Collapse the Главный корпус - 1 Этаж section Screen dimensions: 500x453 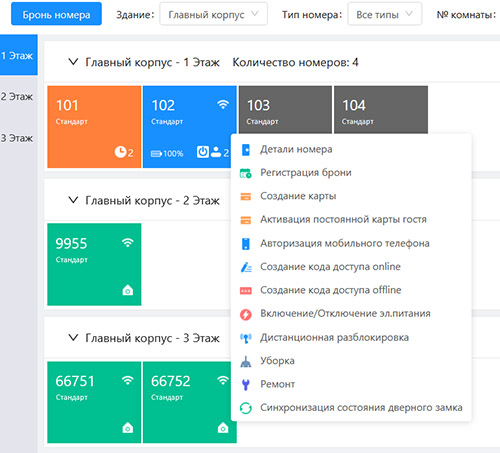[73, 62]
